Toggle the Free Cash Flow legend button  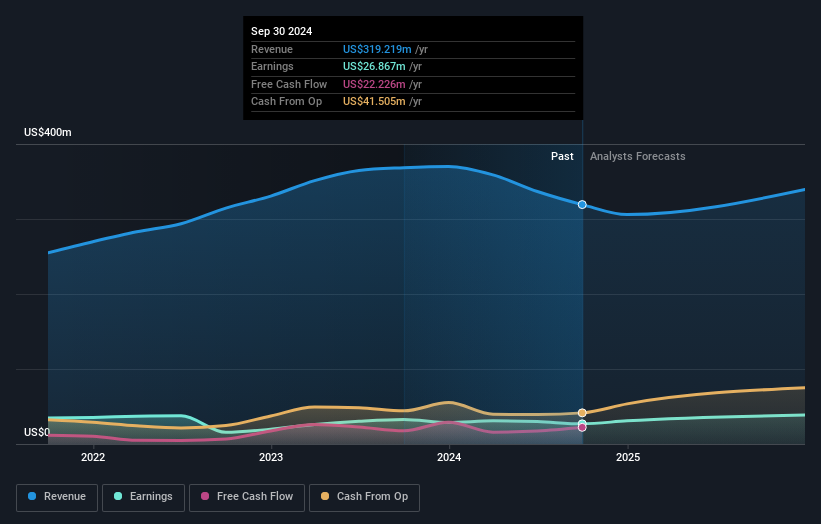(x=247, y=497)
